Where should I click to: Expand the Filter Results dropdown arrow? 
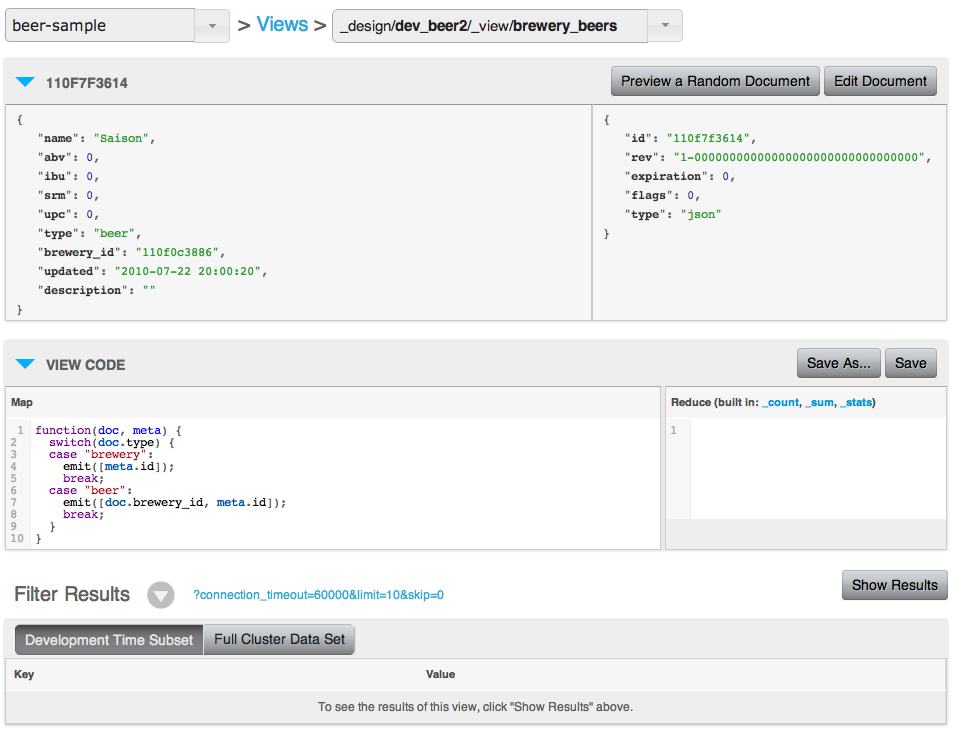pyautogui.click(x=161, y=595)
